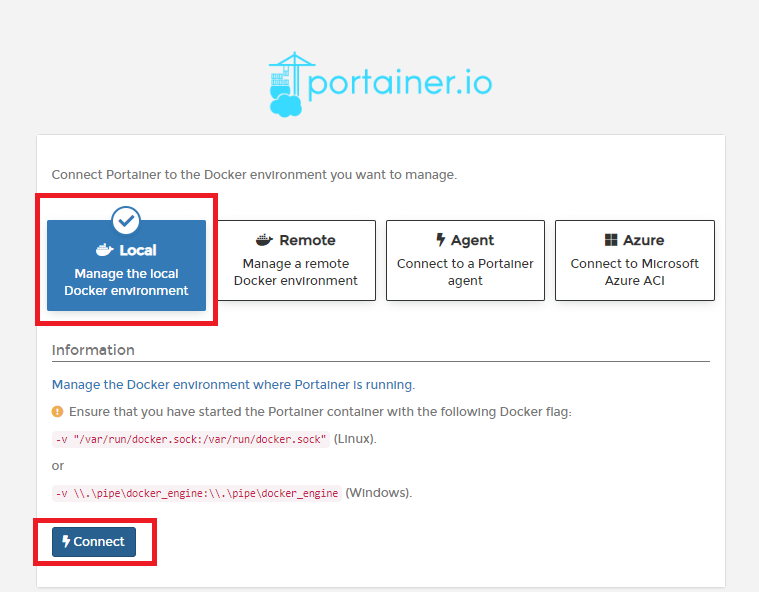Click the Docker whale icon beside Remote
Screen dimensions: 759x592
[x=264, y=240]
